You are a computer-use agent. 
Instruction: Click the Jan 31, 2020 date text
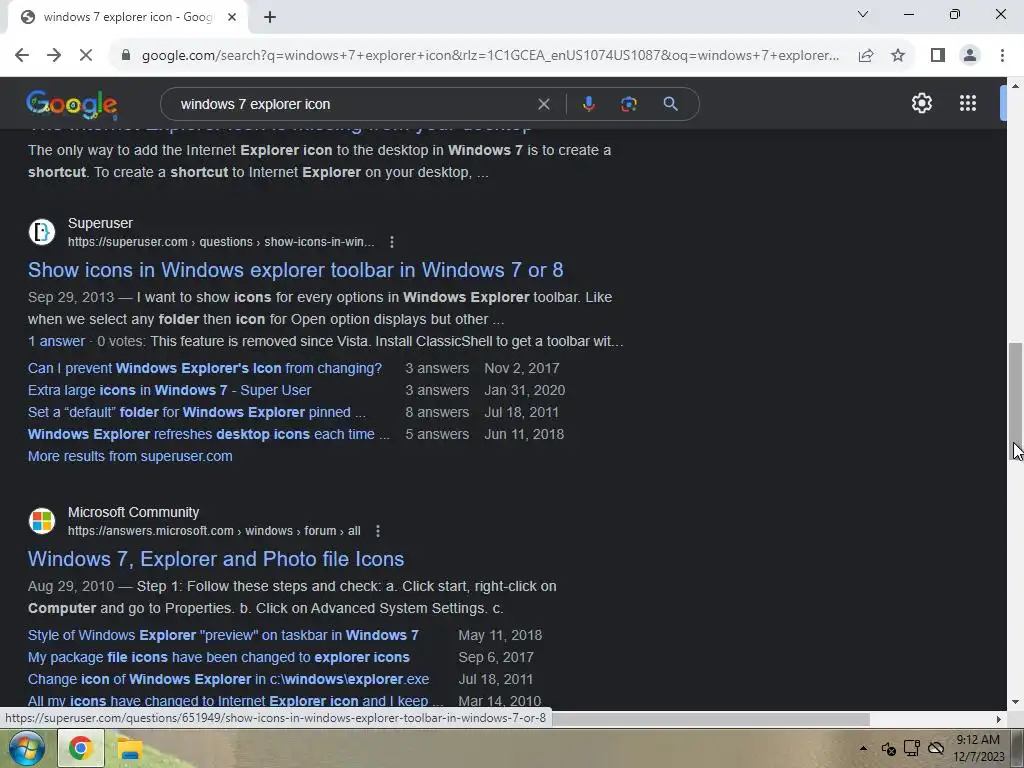[x=524, y=391]
